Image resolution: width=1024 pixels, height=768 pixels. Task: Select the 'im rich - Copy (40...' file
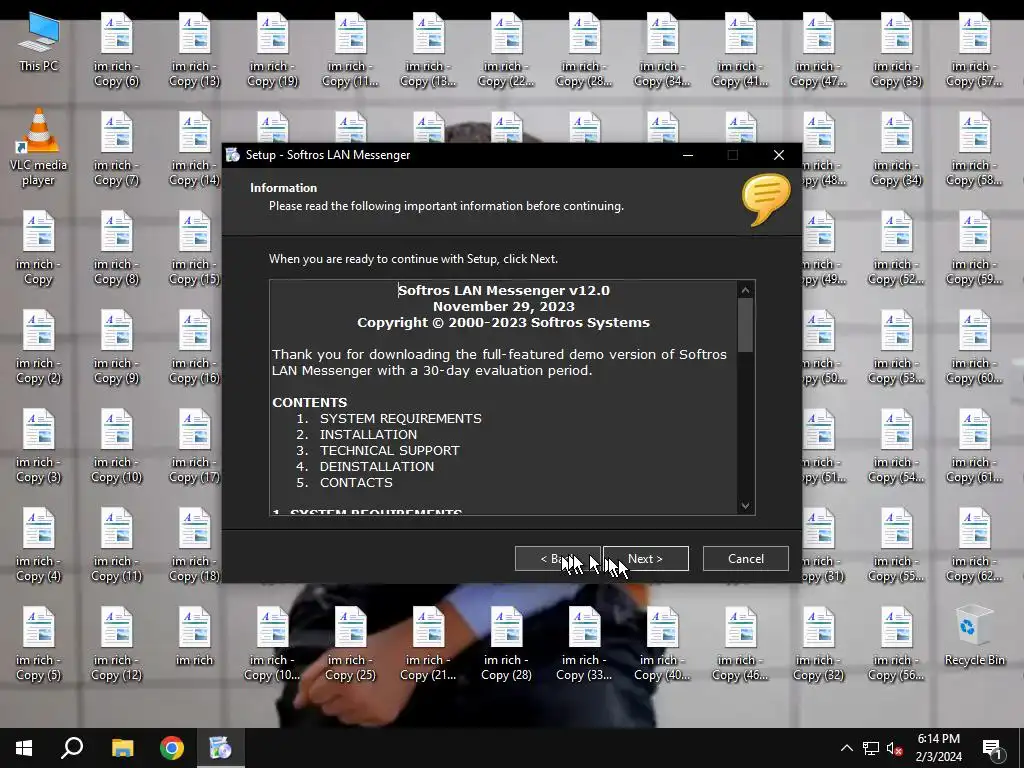pos(662,646)
